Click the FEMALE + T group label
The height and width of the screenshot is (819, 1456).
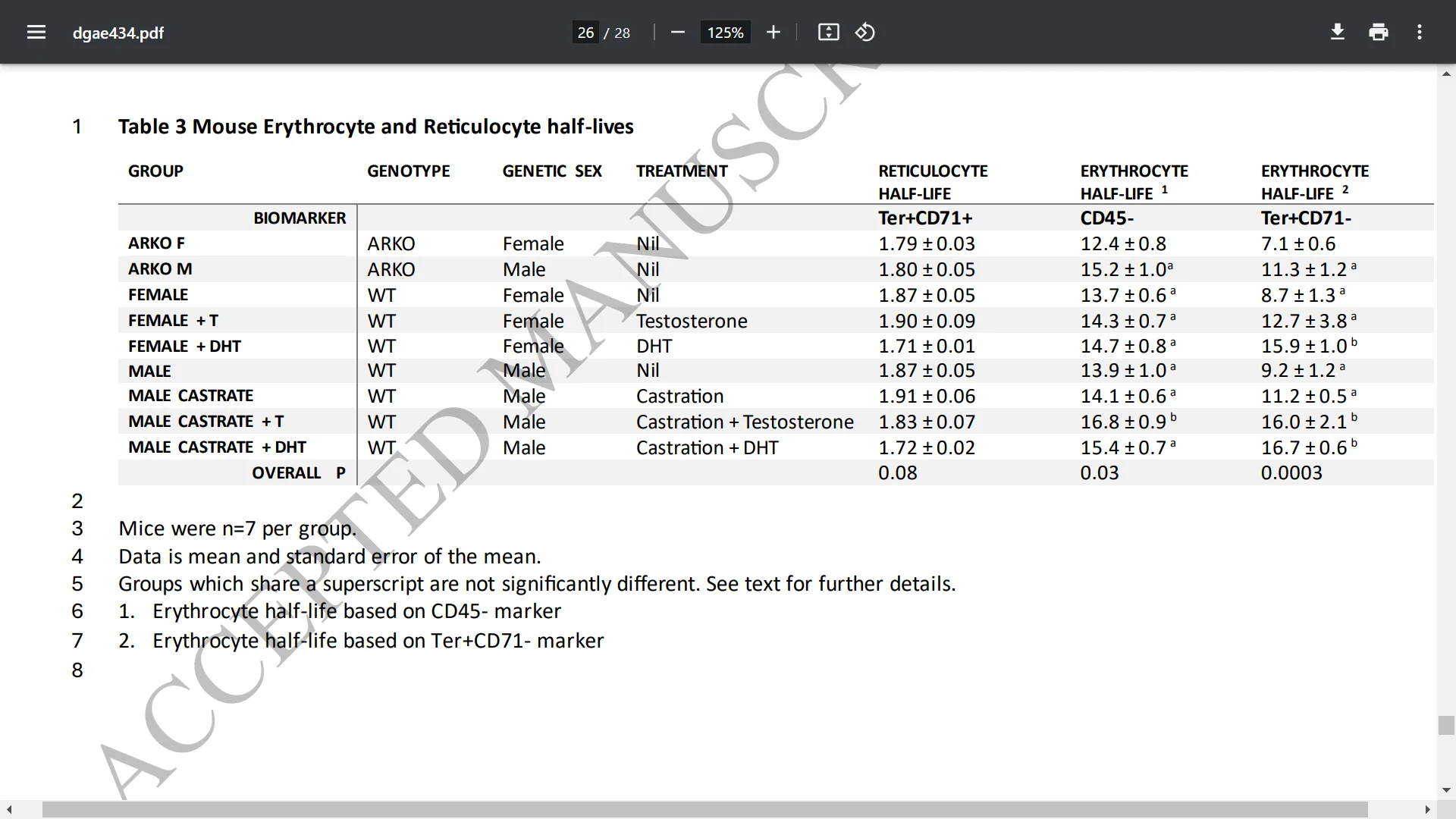[173, 321]
